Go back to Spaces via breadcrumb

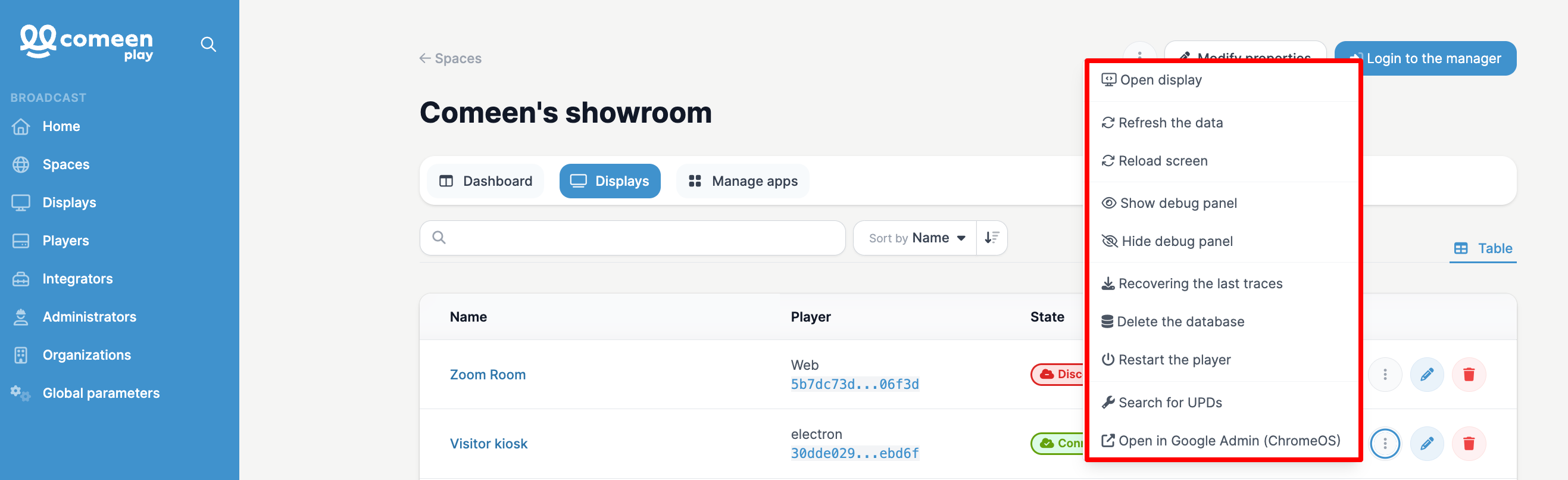pos(451,58)
